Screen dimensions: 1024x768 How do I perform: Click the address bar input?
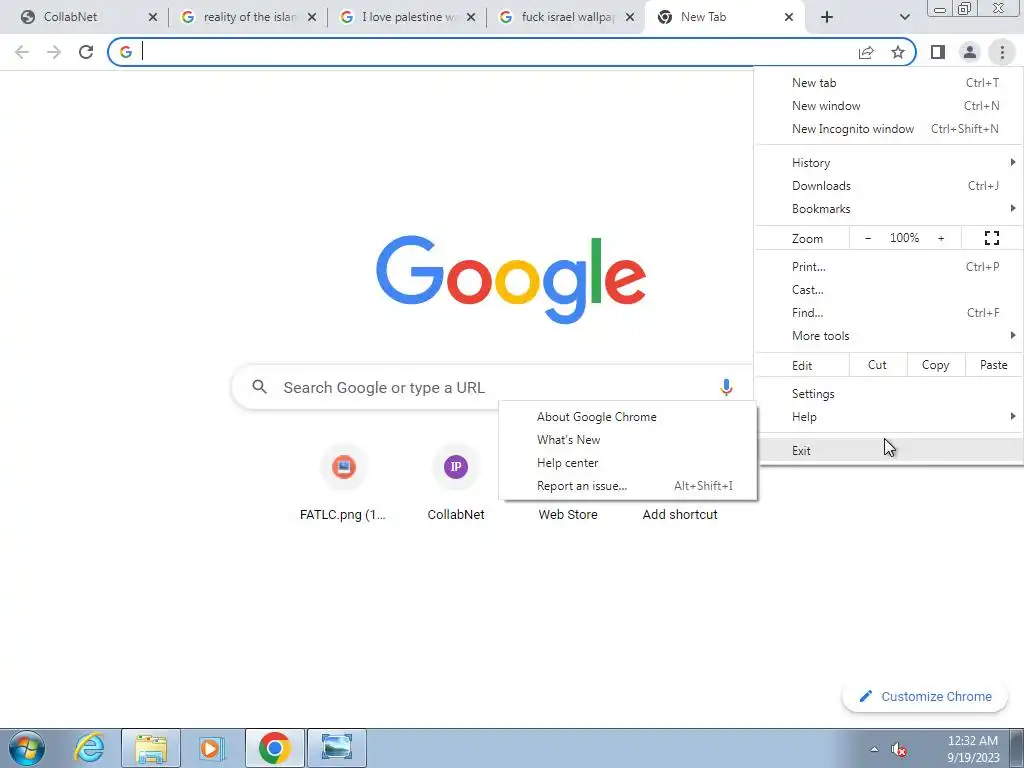click(x=496, y=52)
